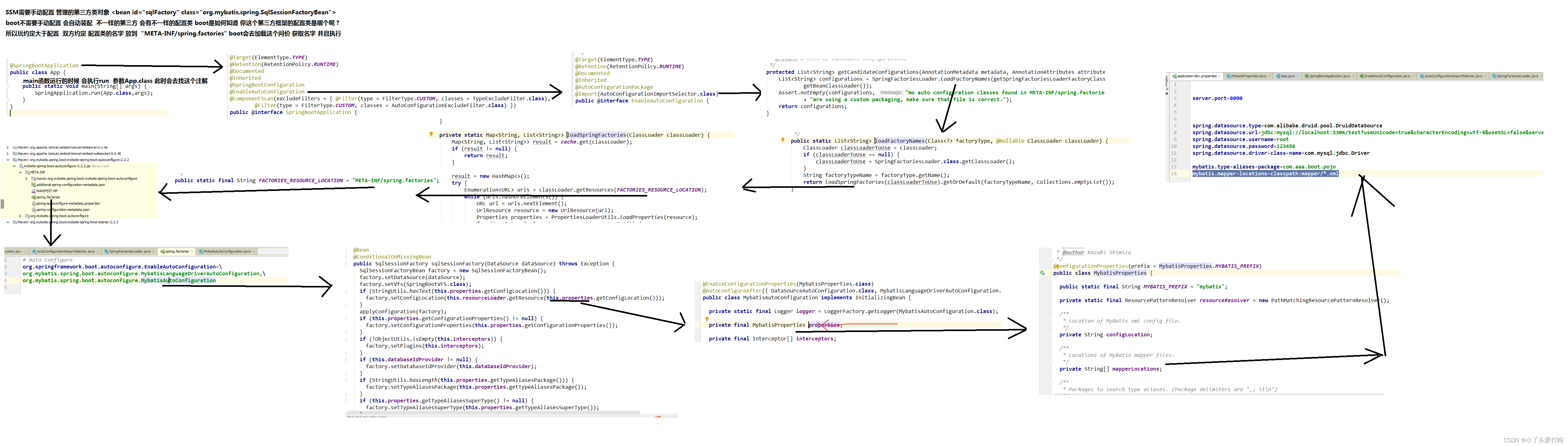
Task: Click lightbulb beside MybatisProperties properties field
Action: click(x=707, y=319)
